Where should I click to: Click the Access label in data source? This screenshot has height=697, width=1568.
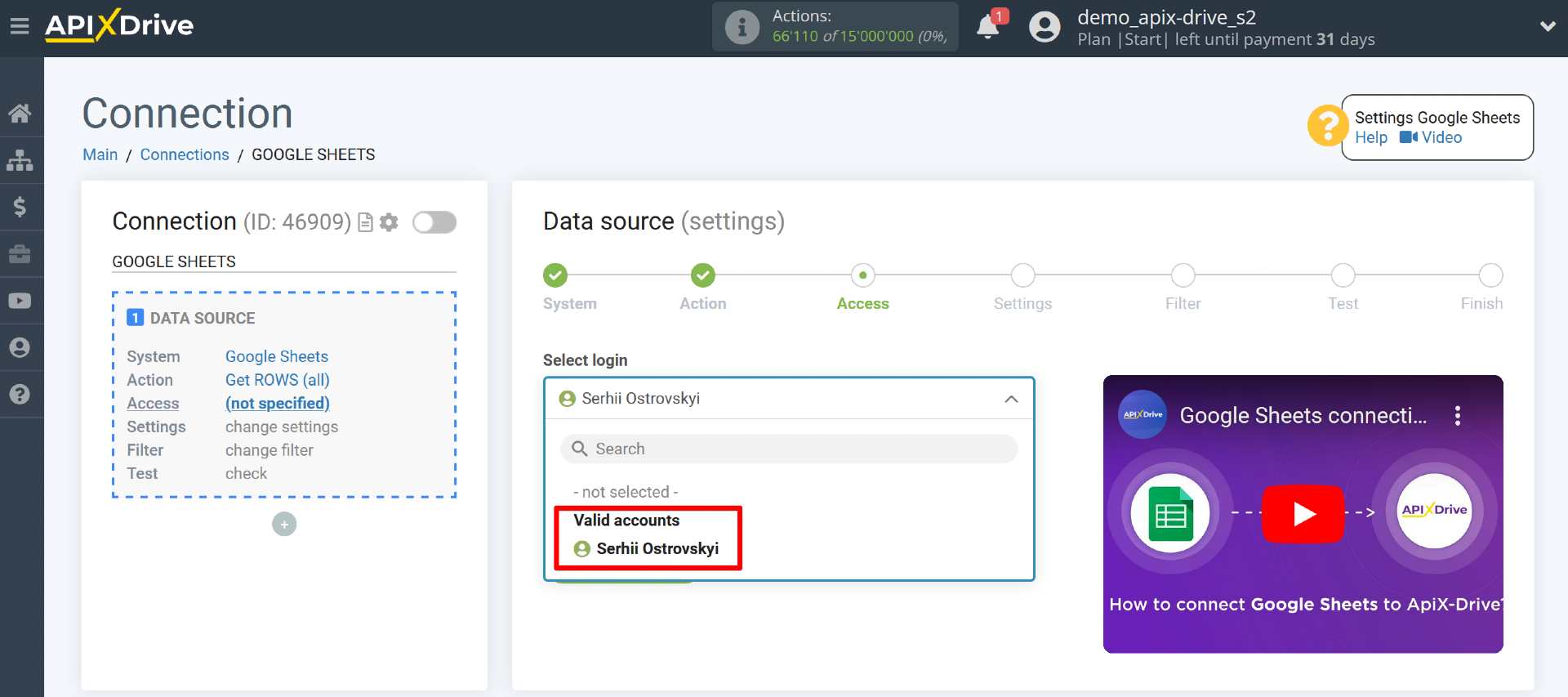coord(153,404)
